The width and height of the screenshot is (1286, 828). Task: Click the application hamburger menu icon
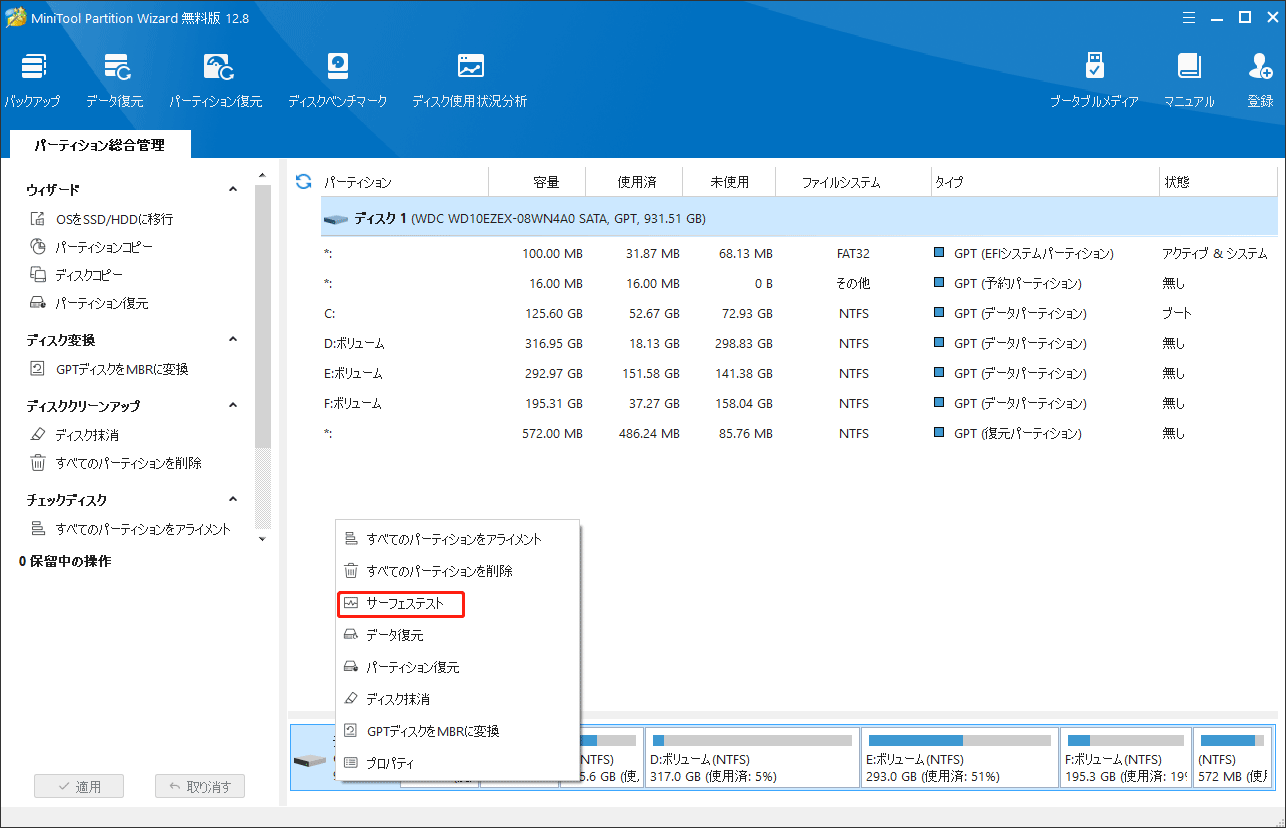tap(1187, 17)
